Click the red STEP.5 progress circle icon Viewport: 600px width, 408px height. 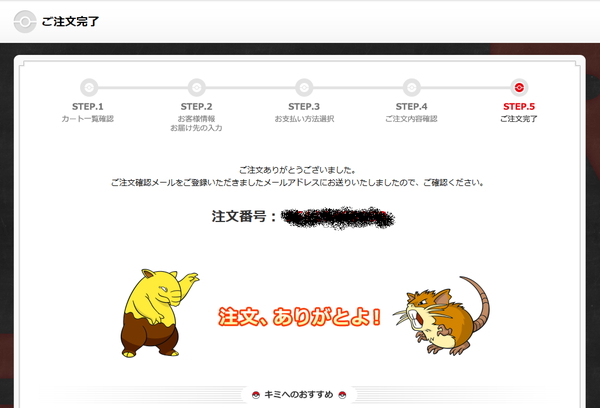point(519,88)
